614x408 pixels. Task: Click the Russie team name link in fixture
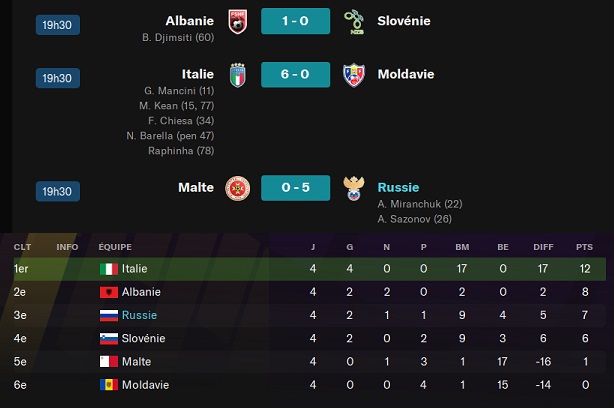(398, 187)
